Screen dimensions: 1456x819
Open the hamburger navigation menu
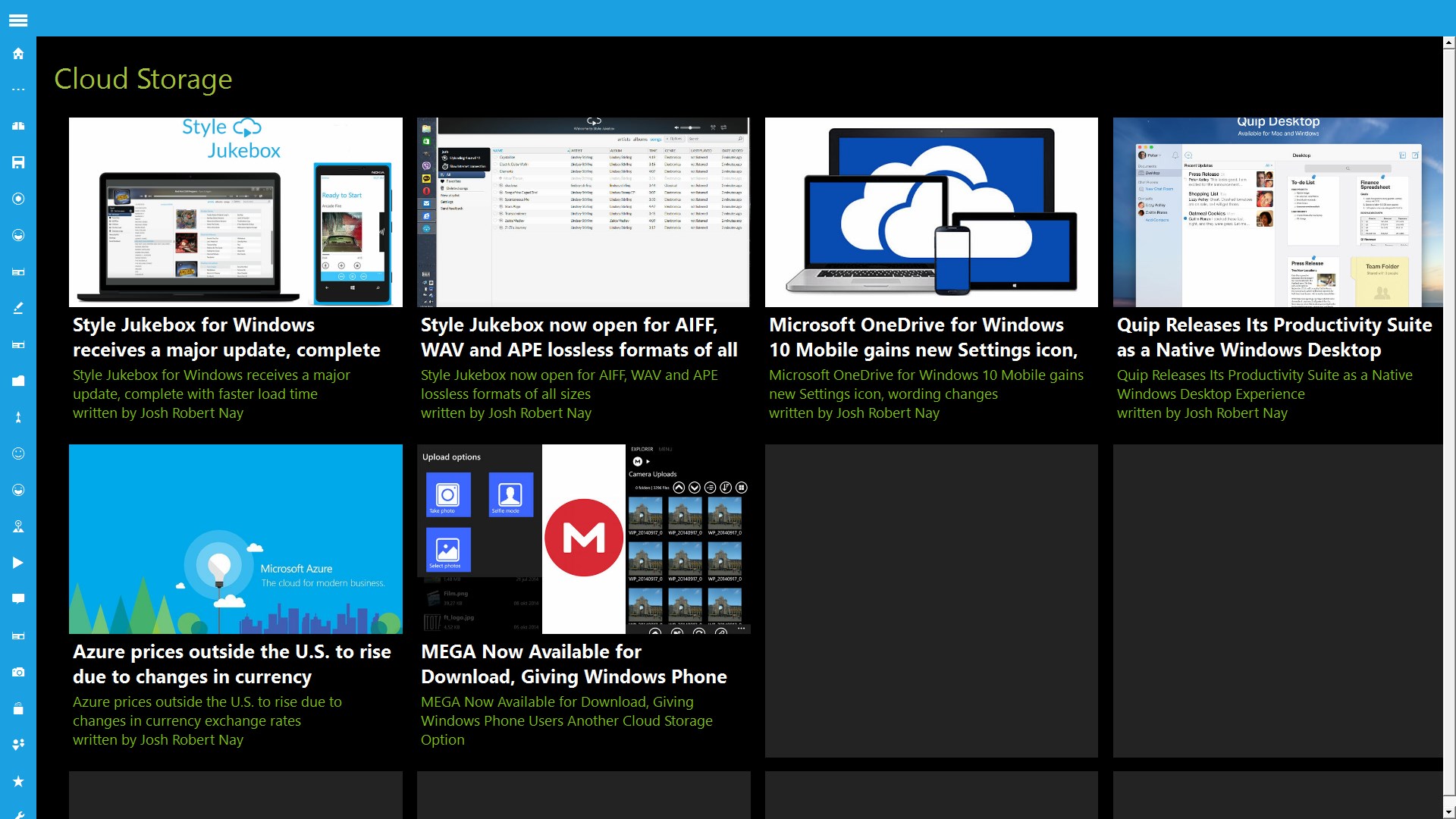[x=18, y=20]
